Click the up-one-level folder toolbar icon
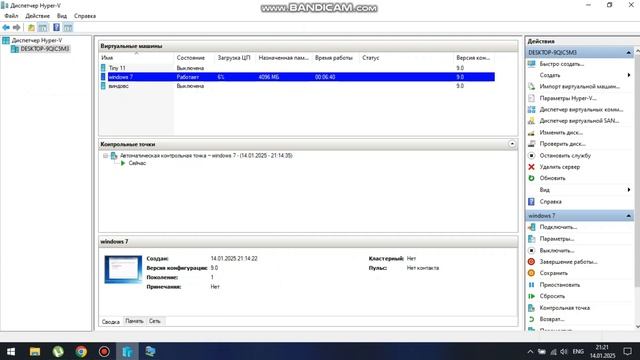This screenshot has width=640, height=360. click(x=31, y=27)
